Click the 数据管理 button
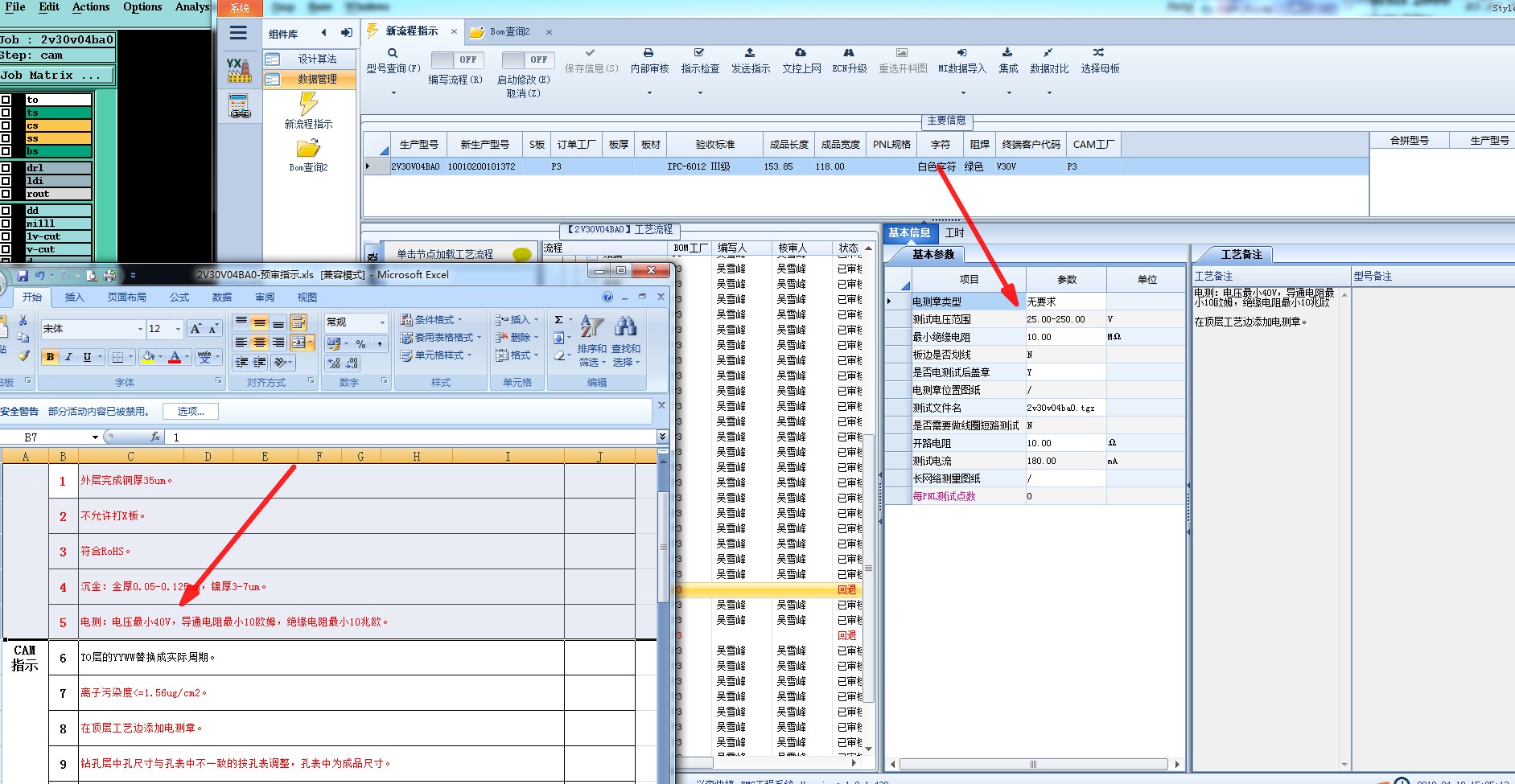The width and height of the screenshot is (1515, 784). point(310,79)
